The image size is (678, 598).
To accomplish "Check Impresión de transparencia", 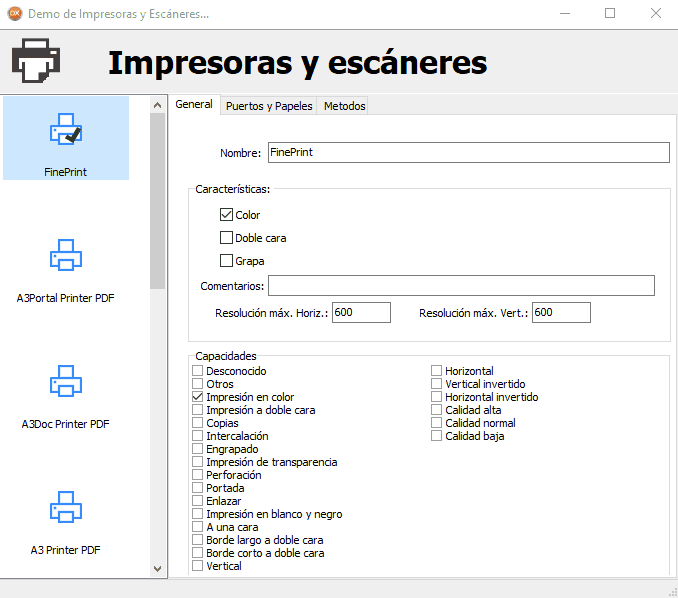I will pos(197,461).
